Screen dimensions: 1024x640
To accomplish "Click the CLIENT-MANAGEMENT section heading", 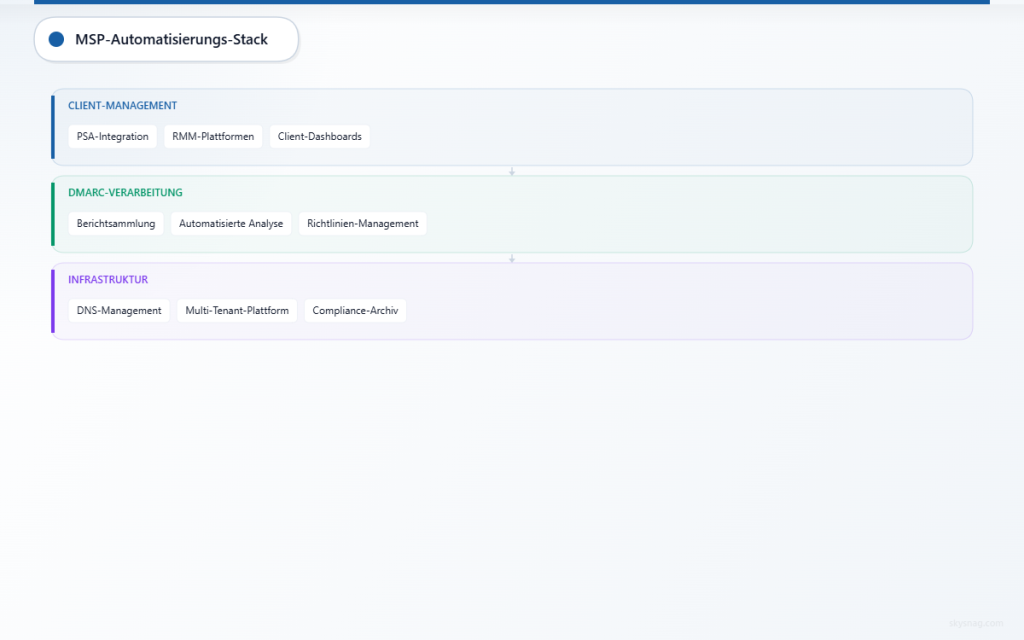I will click(x=121, y=105).
